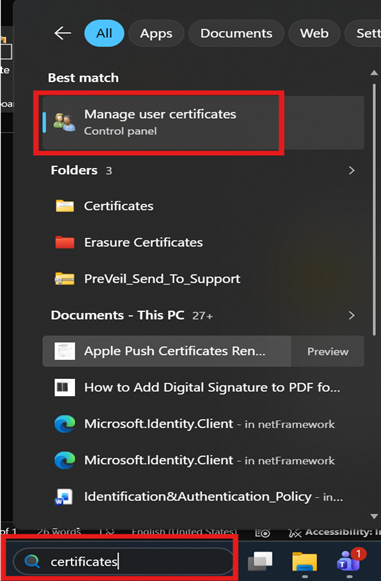
Task: Open first Microsoft.Identity.Client result
Action: [x=203, y=424]
